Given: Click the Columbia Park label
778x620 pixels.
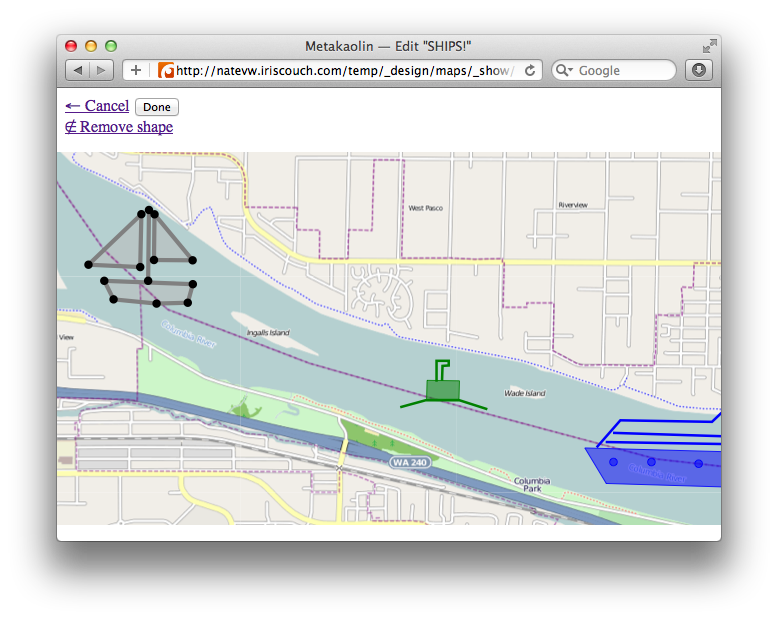Looking at the screenshot, I should tap(532, 485).
